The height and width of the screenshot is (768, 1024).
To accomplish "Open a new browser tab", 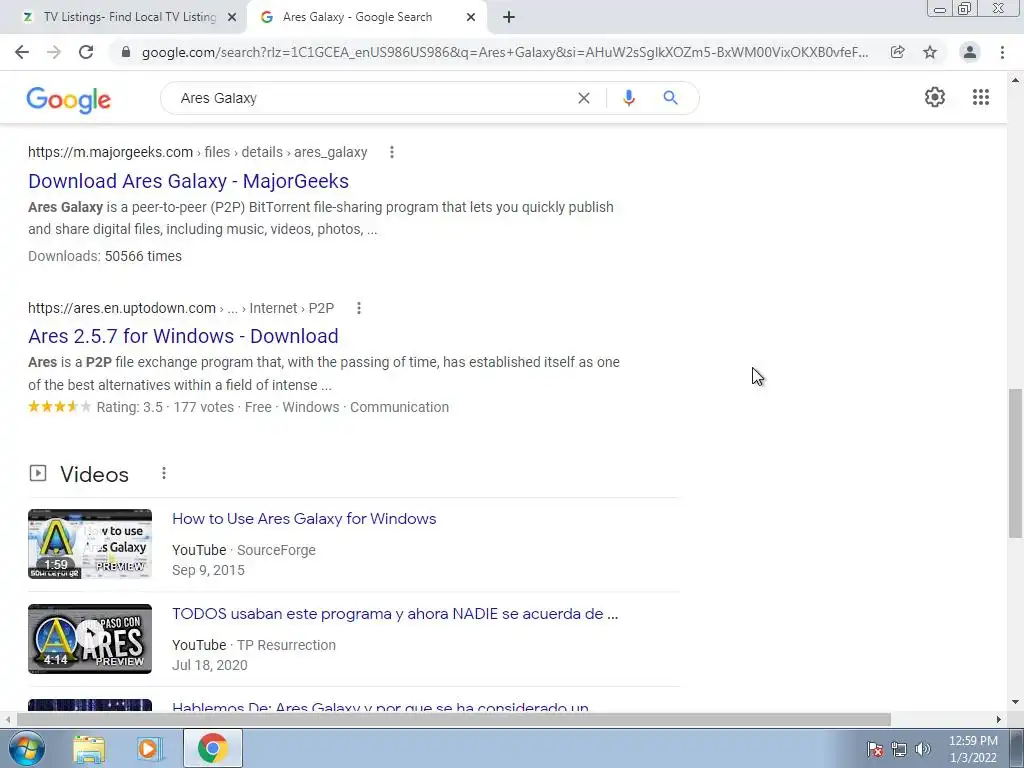I will tap(509, 18).
